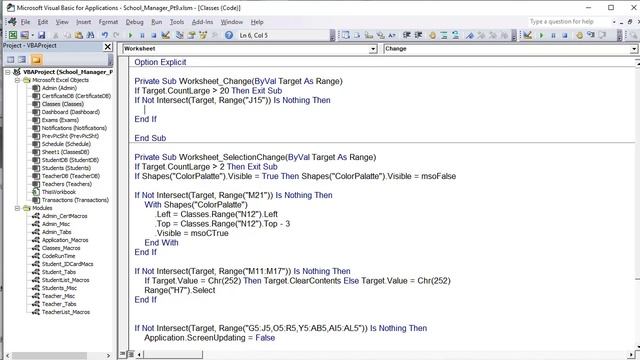Screen dimensions: 640x360
Task: Switch to Full Module View at code window bottom
Action: [131, 354]
